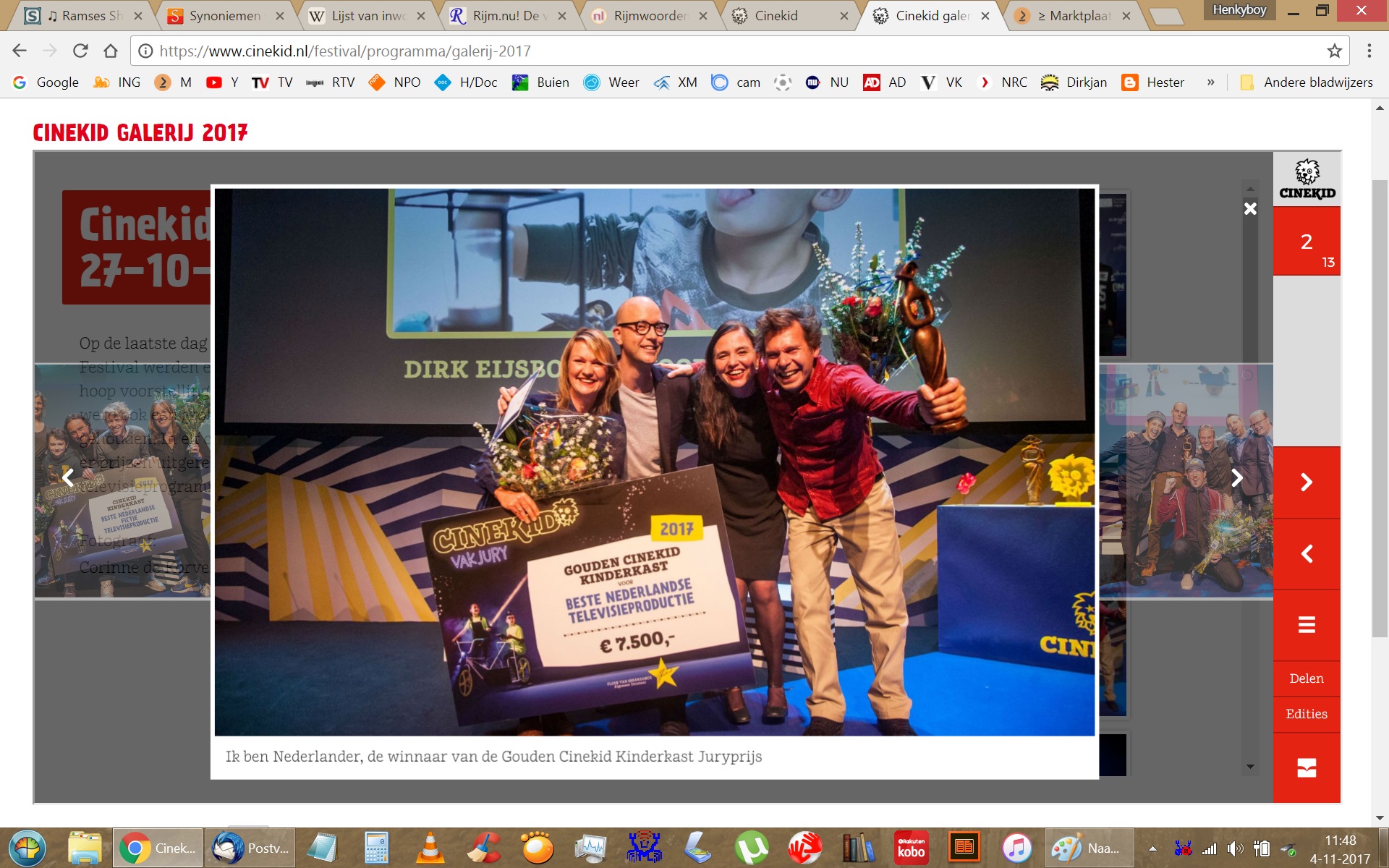Open Windows Explorer from the taskbar
The image size is (1389, 868).
[85, 848]
